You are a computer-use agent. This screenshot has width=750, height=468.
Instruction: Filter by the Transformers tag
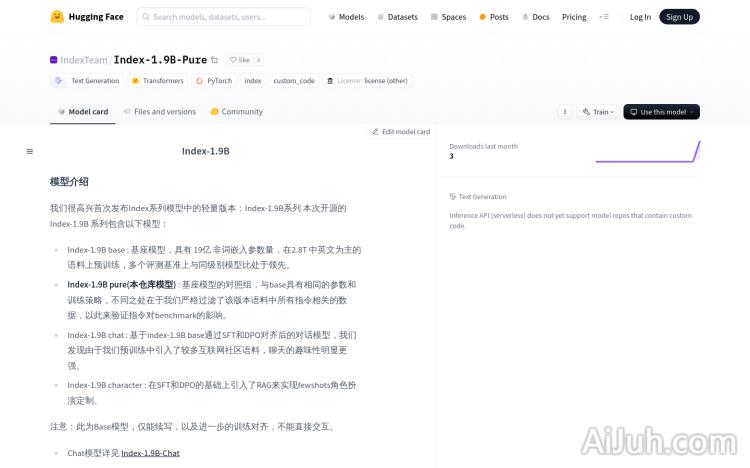click(x=158, y=81)
